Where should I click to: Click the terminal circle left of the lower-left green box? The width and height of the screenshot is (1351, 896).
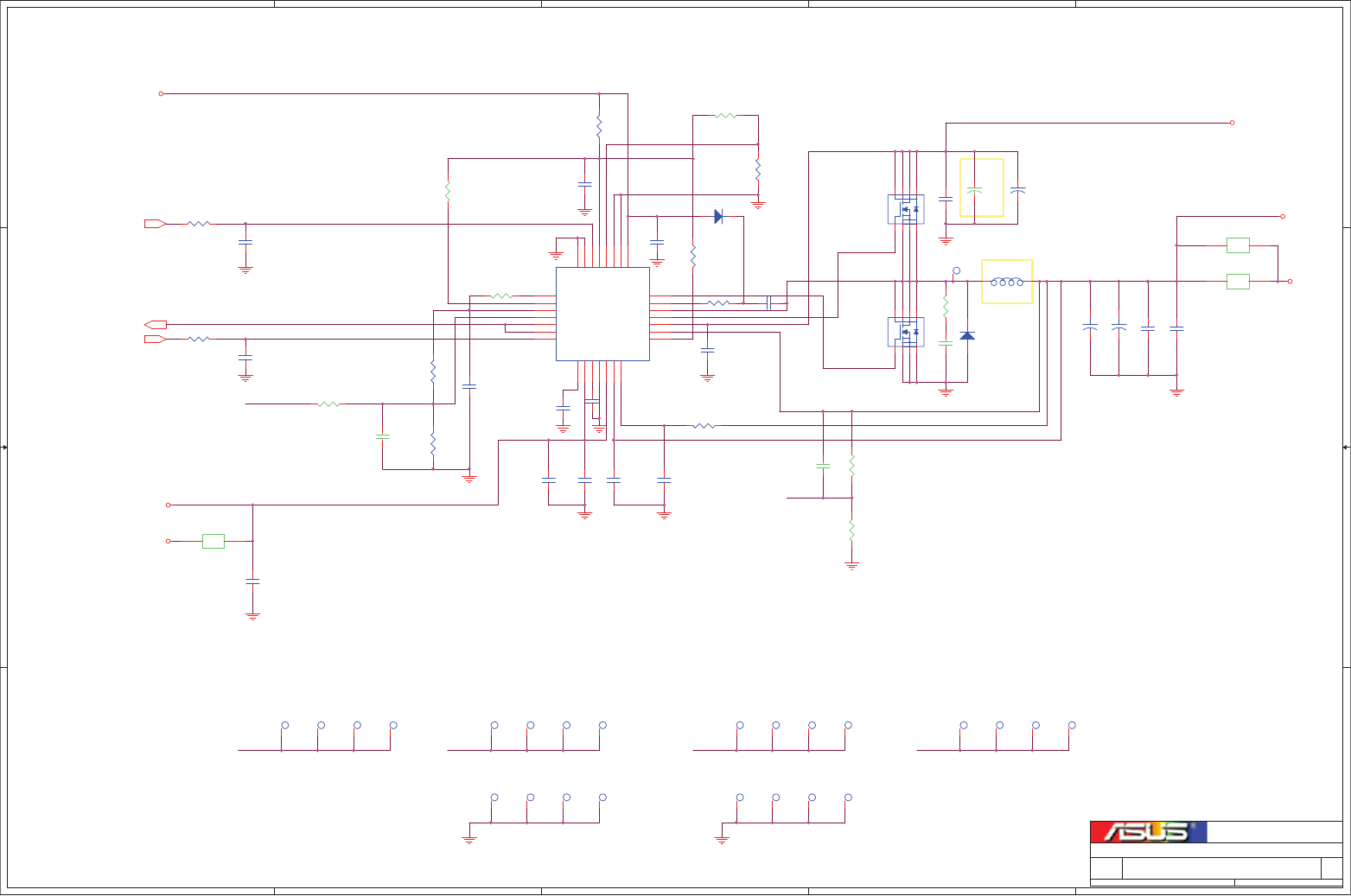(x=169, y=541)
